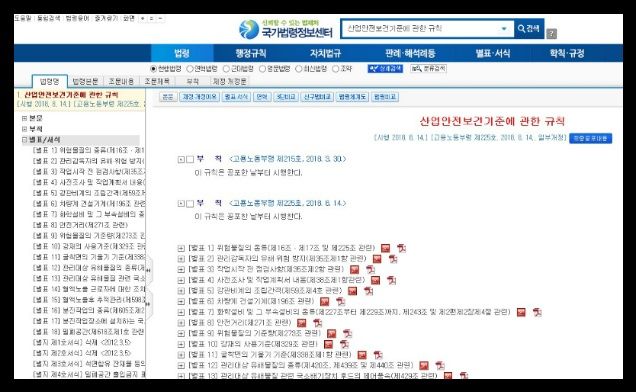Viewport: 636px width, 392px height.
Task: Expand 별표 8 안전거리 in content
Action: click(x=181, y=323)
